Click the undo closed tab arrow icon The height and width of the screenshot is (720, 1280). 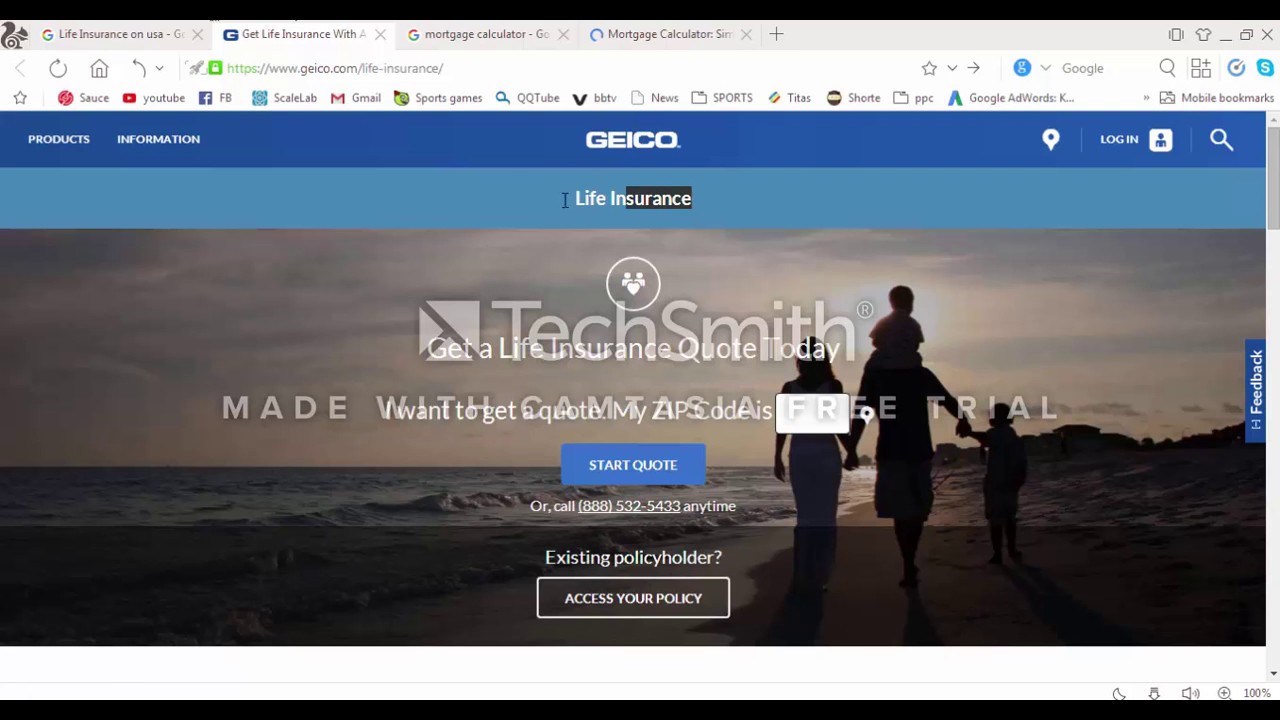(139, 68)
